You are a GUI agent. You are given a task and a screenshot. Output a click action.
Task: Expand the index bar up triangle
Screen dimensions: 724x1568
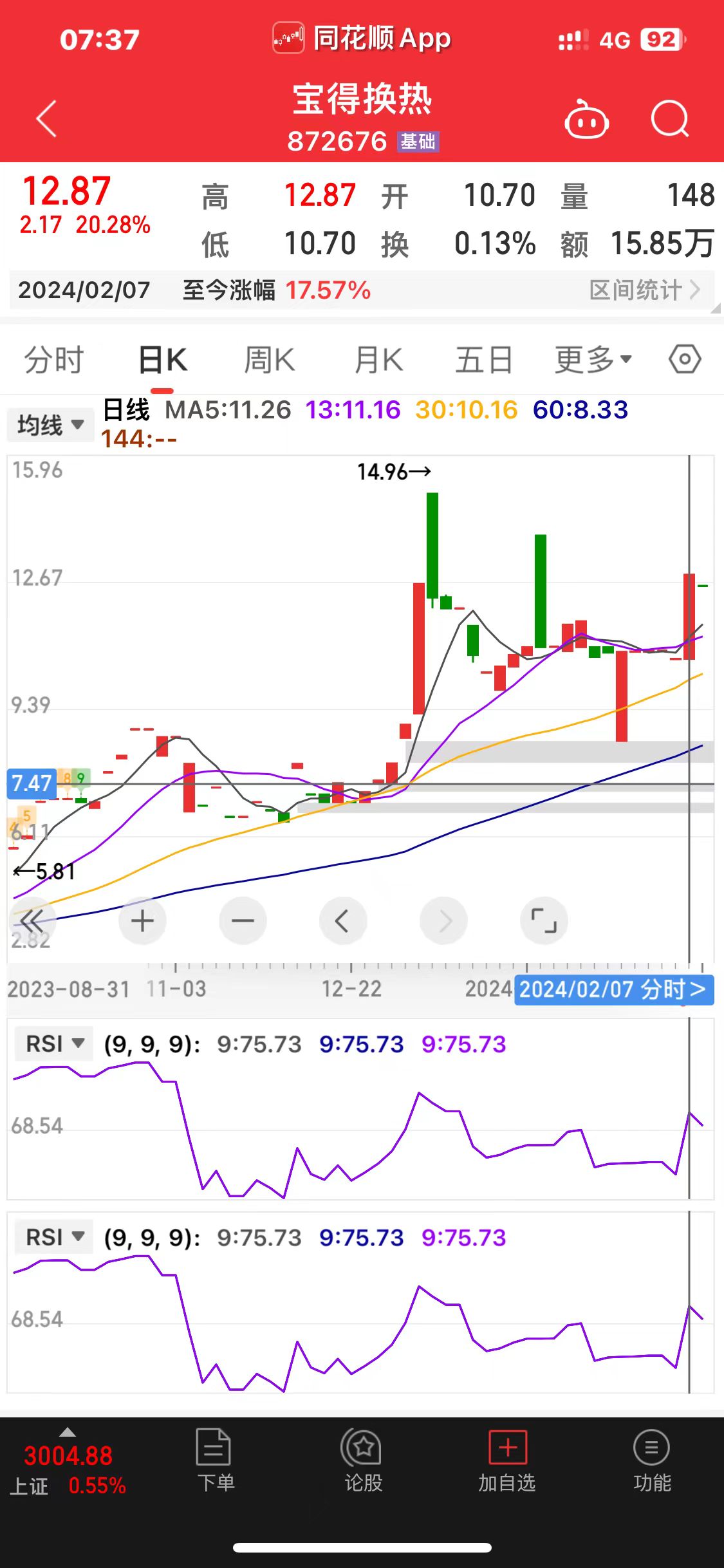(68, 1432)
